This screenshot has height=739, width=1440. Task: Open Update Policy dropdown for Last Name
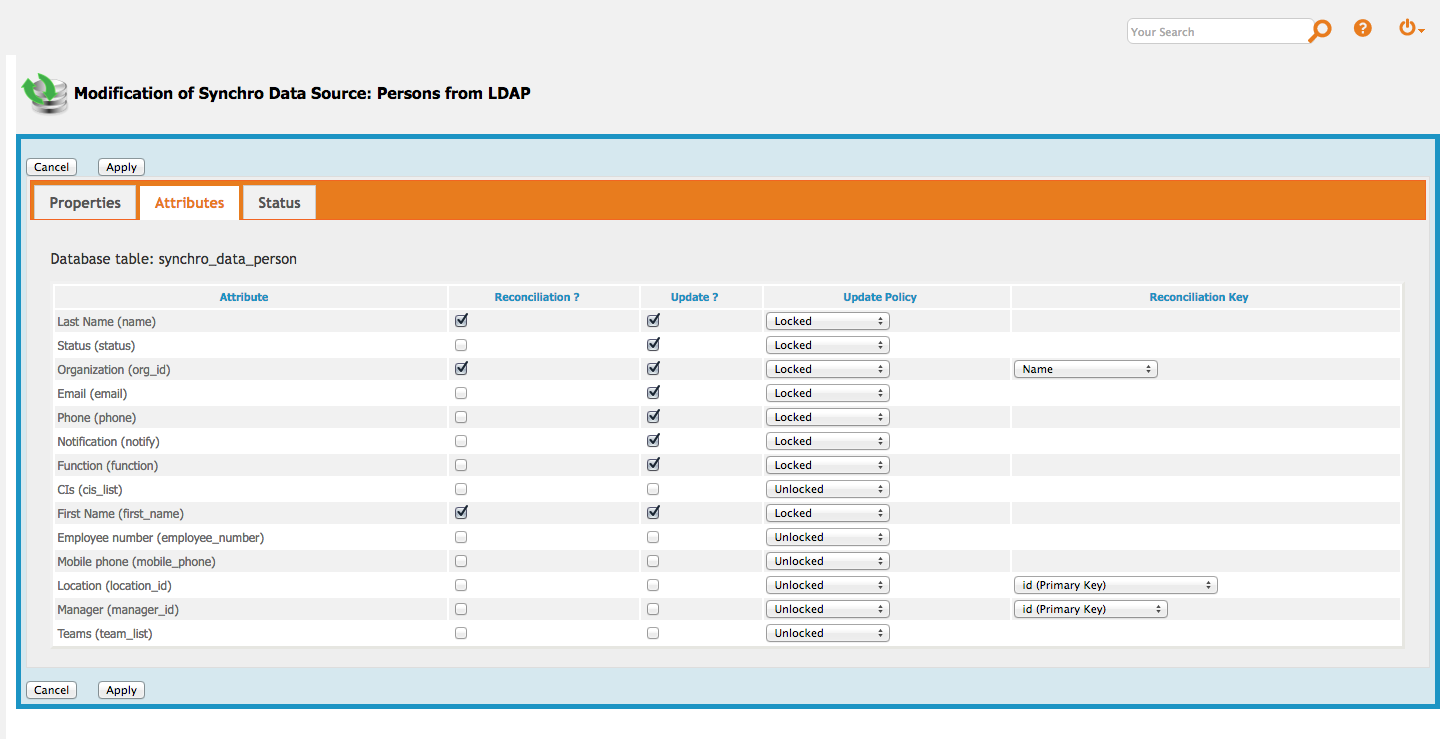pyautogui.click(x=827, y=321)
